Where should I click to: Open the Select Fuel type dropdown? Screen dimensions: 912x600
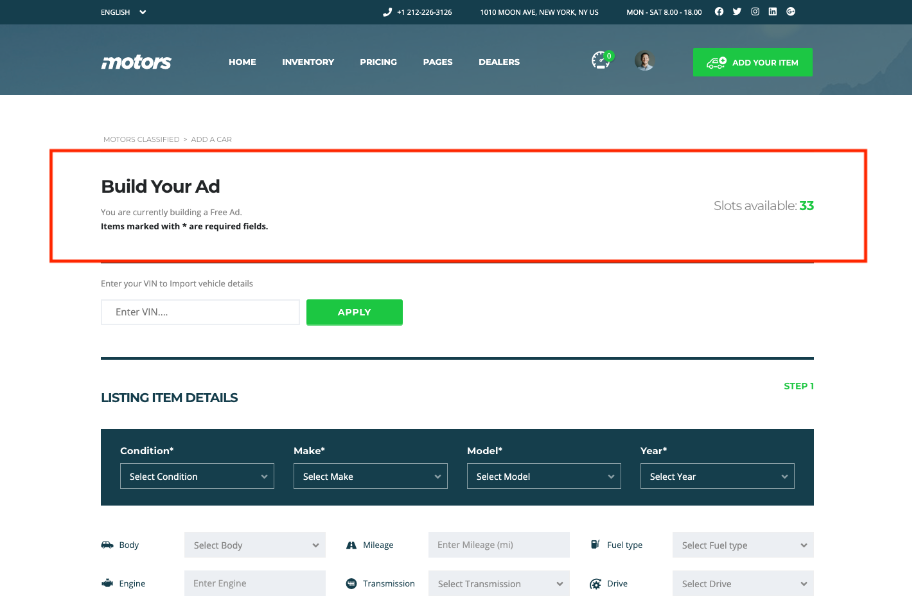tap(743, 545)
